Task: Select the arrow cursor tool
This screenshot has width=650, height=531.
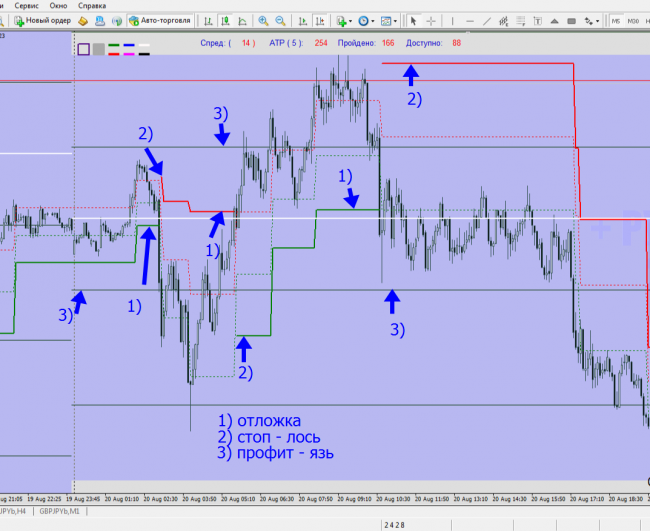Action: click(x=413, y=21)
